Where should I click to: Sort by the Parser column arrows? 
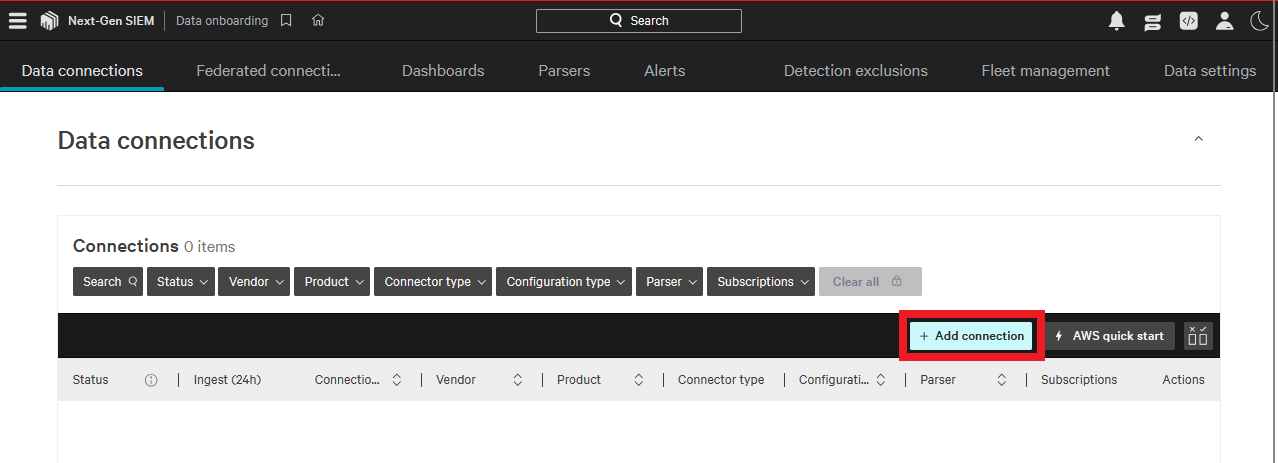pos(1001,380)
